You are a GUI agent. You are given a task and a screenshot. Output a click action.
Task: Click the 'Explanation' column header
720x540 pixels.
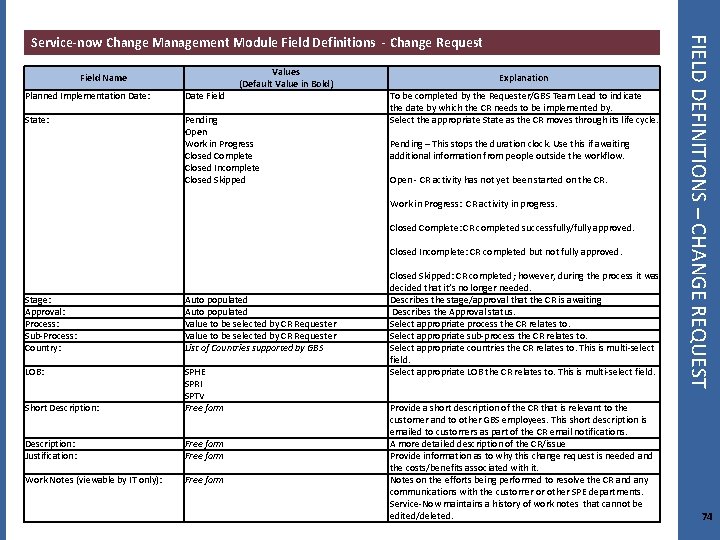524,78
